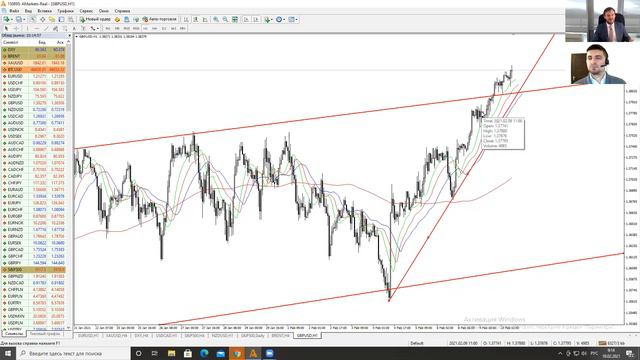640x360 pixels.
Task: Open File Explorer from the taskbar
Action: tap(171, 353)
